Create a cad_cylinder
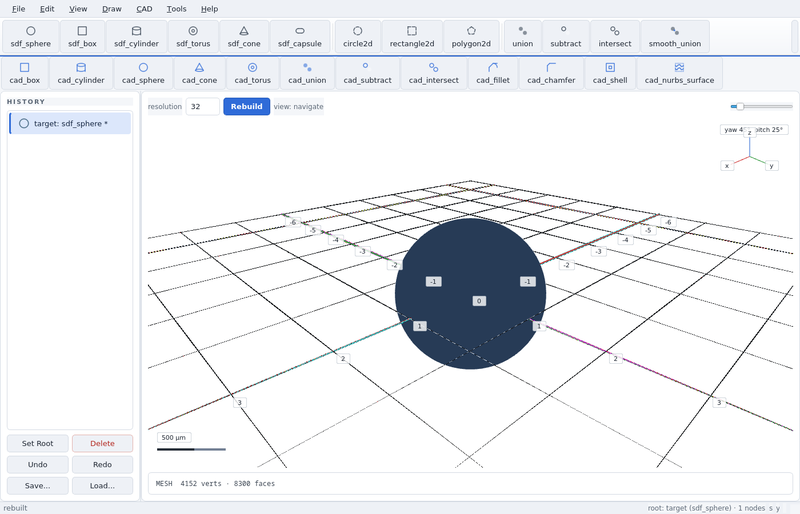Image resolution: width=800 pixels, height=514 pixels. 81,74
